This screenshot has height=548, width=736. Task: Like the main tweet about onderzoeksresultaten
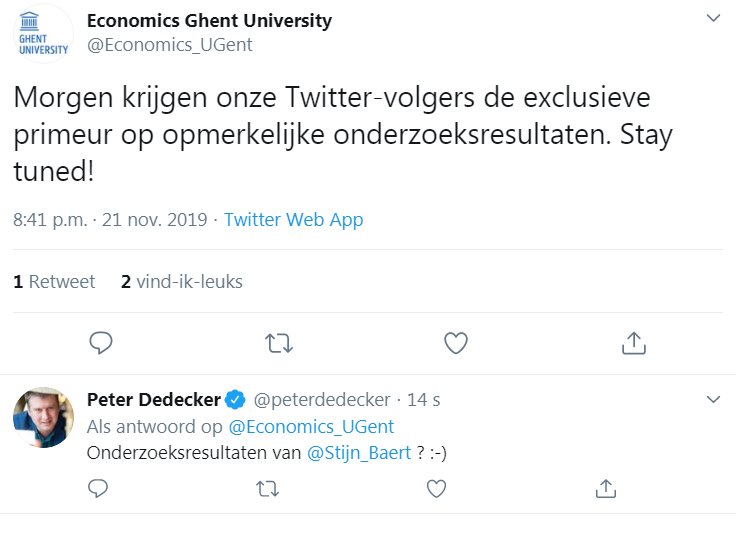click(x=456, y=343)
